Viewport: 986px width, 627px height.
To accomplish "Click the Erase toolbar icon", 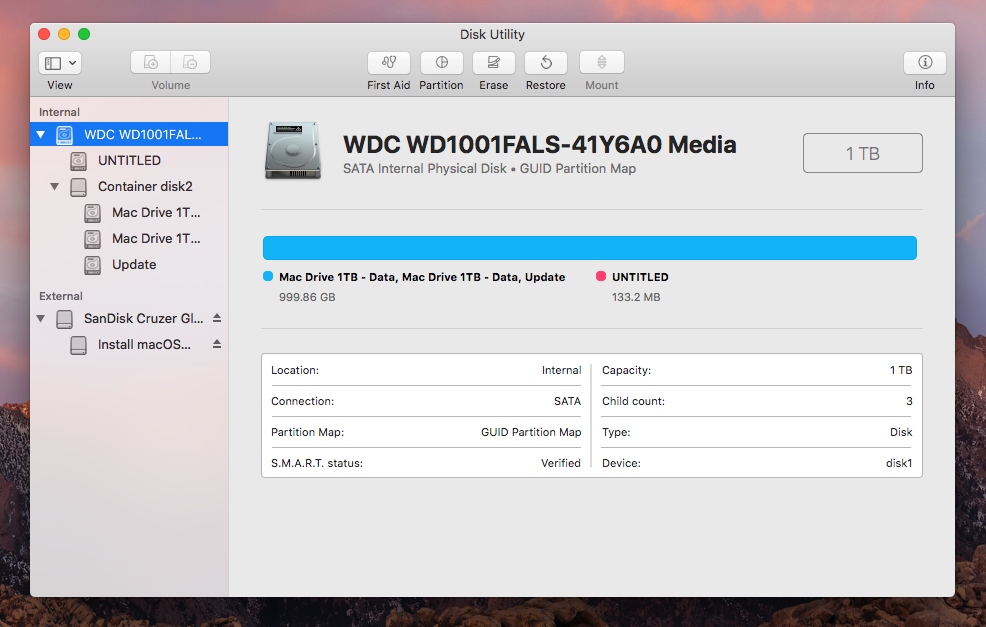I will point(494,62).
